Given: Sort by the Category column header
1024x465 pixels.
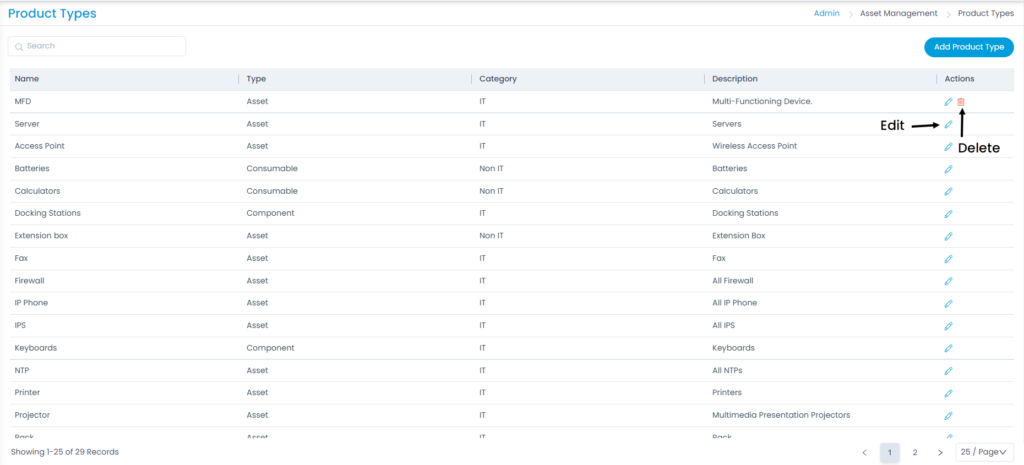Looking at the screenshot, I should [498, 79].
